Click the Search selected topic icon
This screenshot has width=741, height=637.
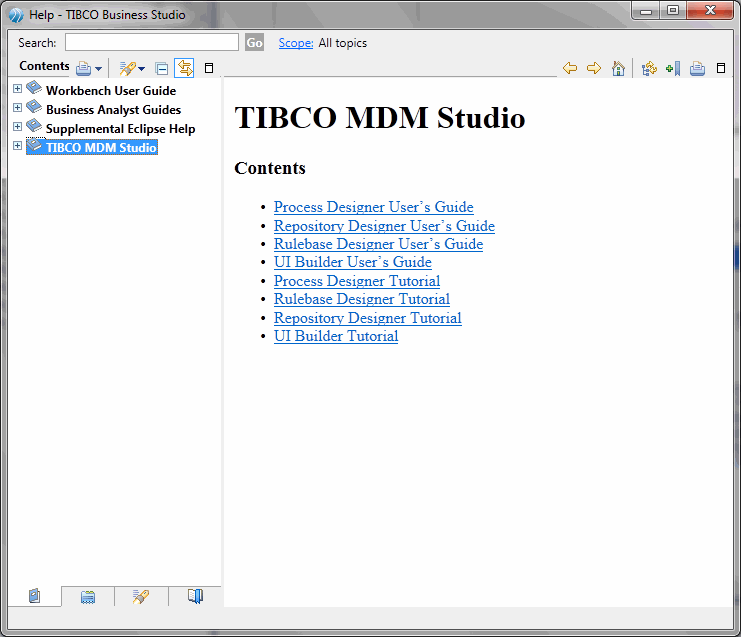point(127,69)
